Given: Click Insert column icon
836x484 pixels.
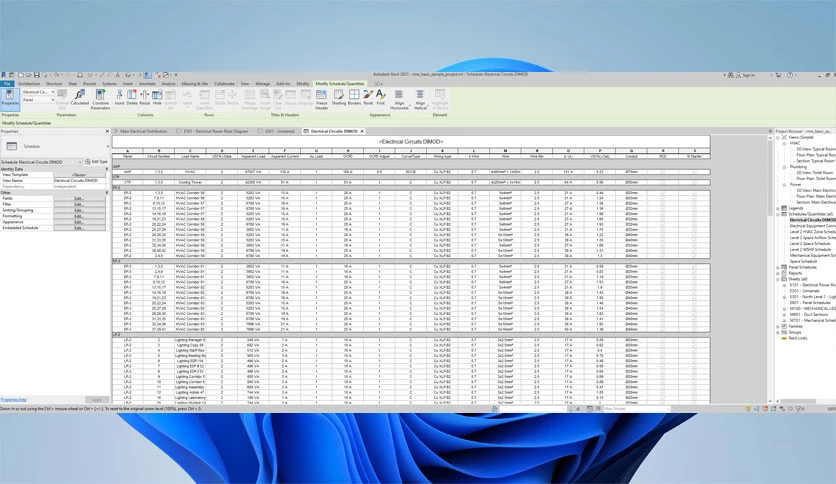Looking at the screenshot, I should [x=119, y=97].
